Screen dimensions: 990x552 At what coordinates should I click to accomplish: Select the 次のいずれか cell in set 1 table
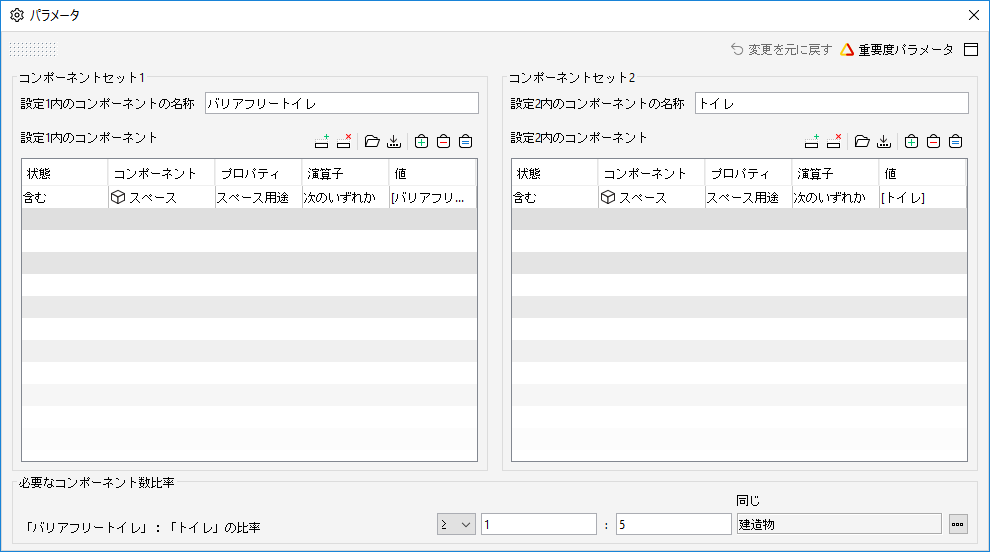345,198
